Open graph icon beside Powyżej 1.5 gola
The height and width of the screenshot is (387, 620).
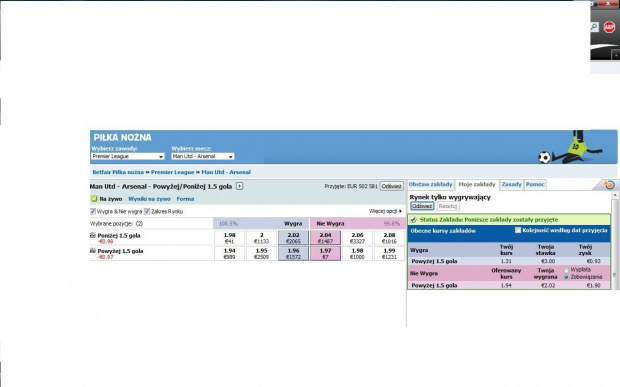click(93, 251)
